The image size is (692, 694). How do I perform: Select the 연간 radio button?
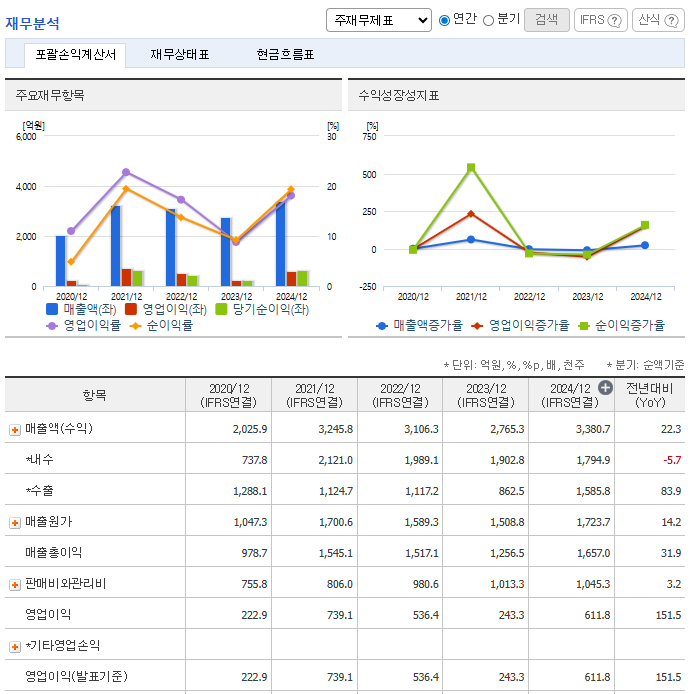pyautogui.click(x=444, y=20)
